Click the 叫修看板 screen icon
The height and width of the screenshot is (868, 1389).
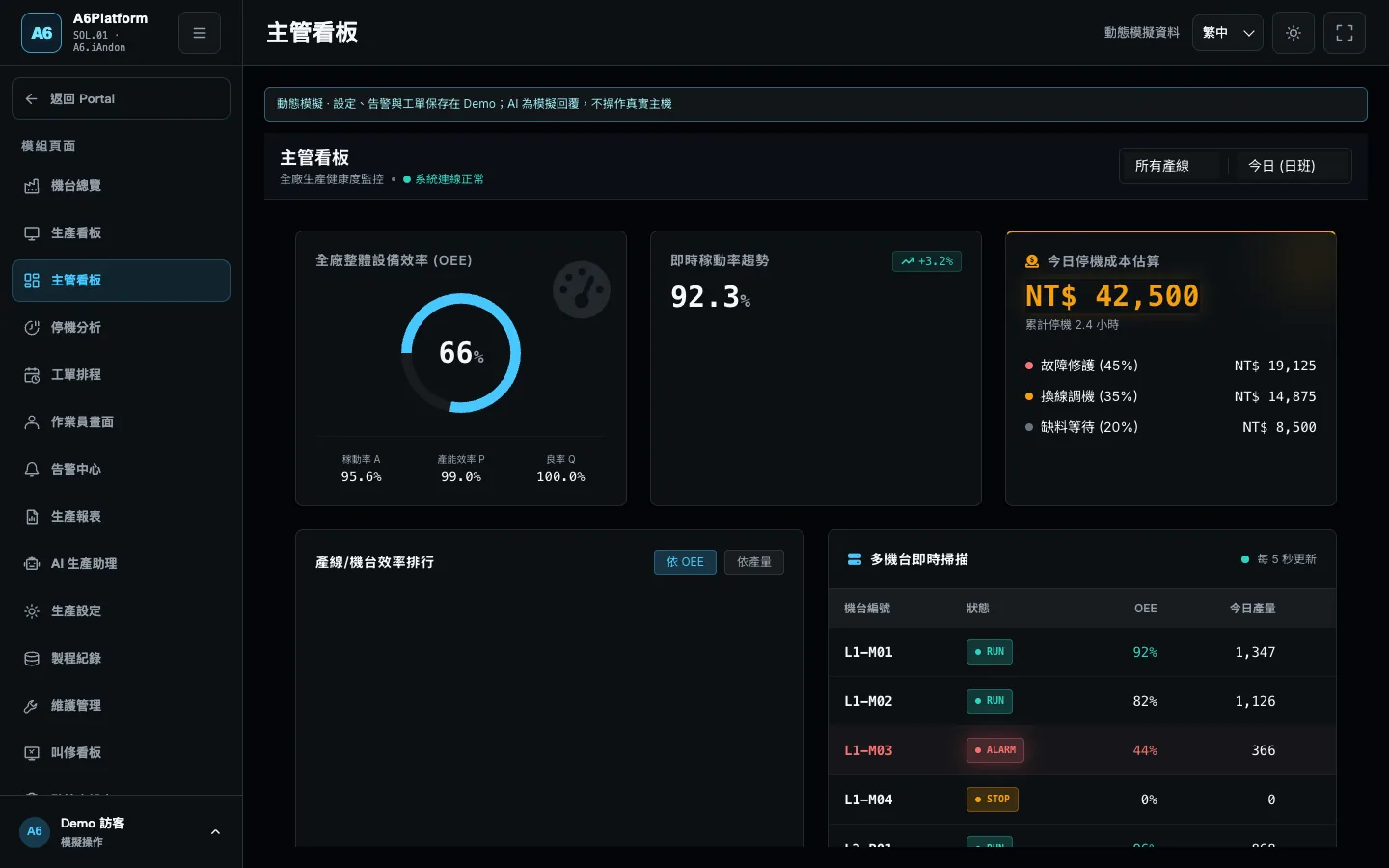coord(32,753)
